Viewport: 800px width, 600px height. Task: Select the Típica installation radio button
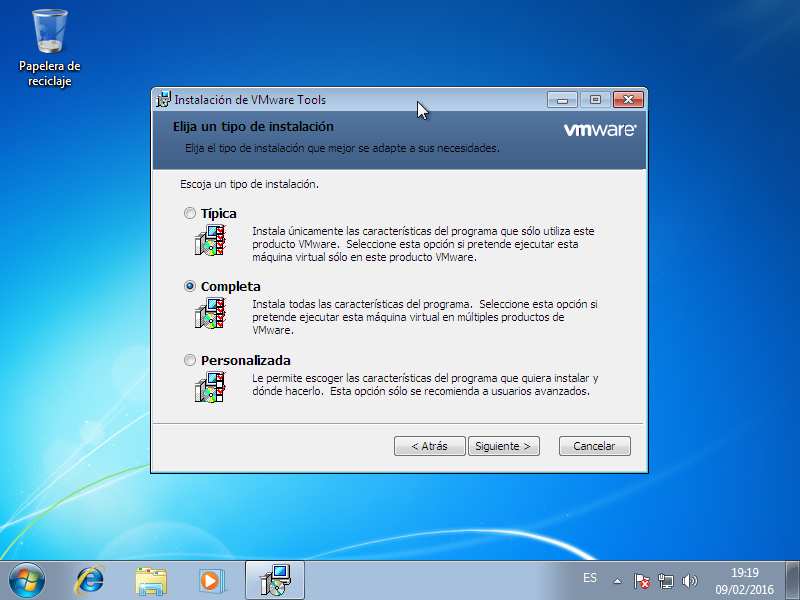pos(190,213)
